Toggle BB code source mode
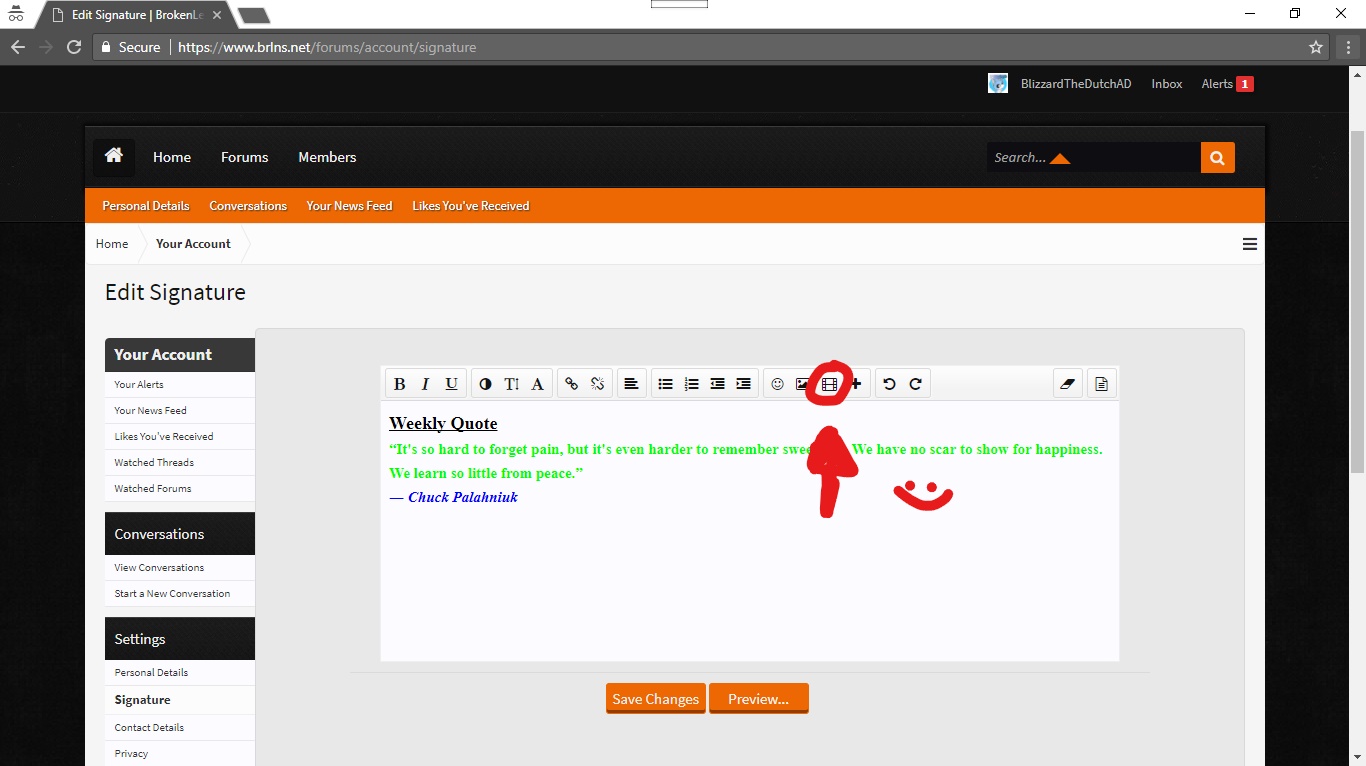 click(x=1101, y=384)
